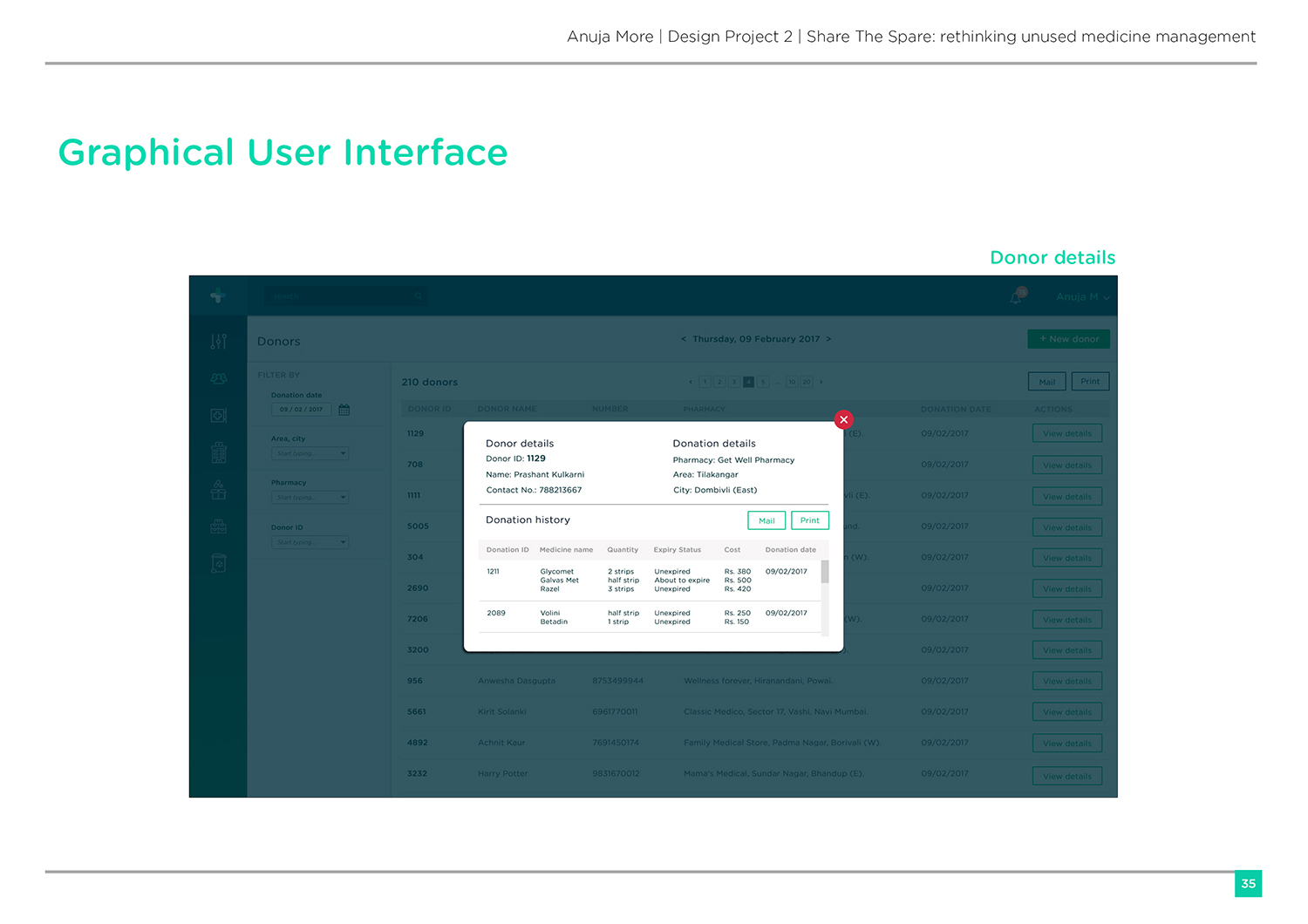
Task: Open the donation date calendar picker
Action: 344,410
